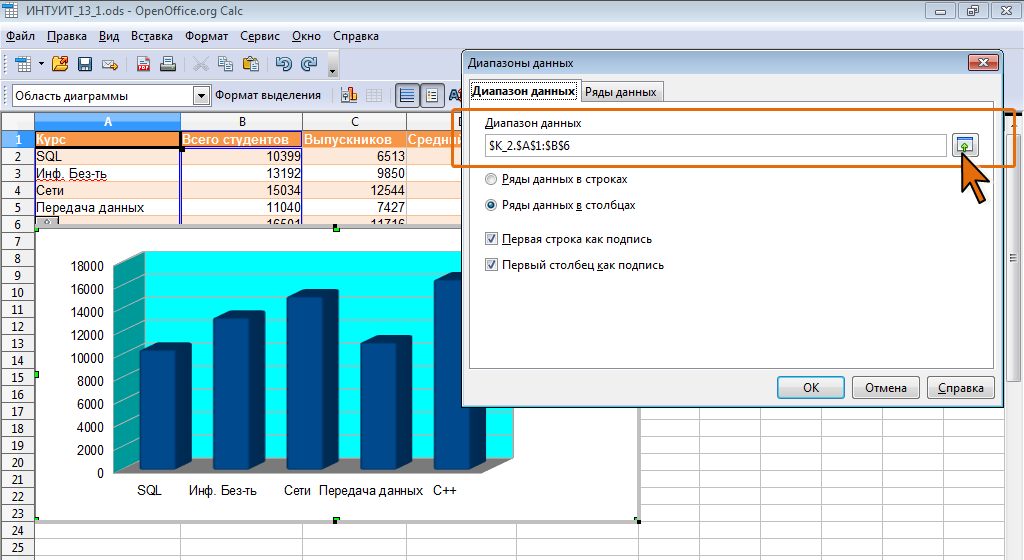
Task: Click the 'Сети' cell in column A
Action: [x=108, y=191]
